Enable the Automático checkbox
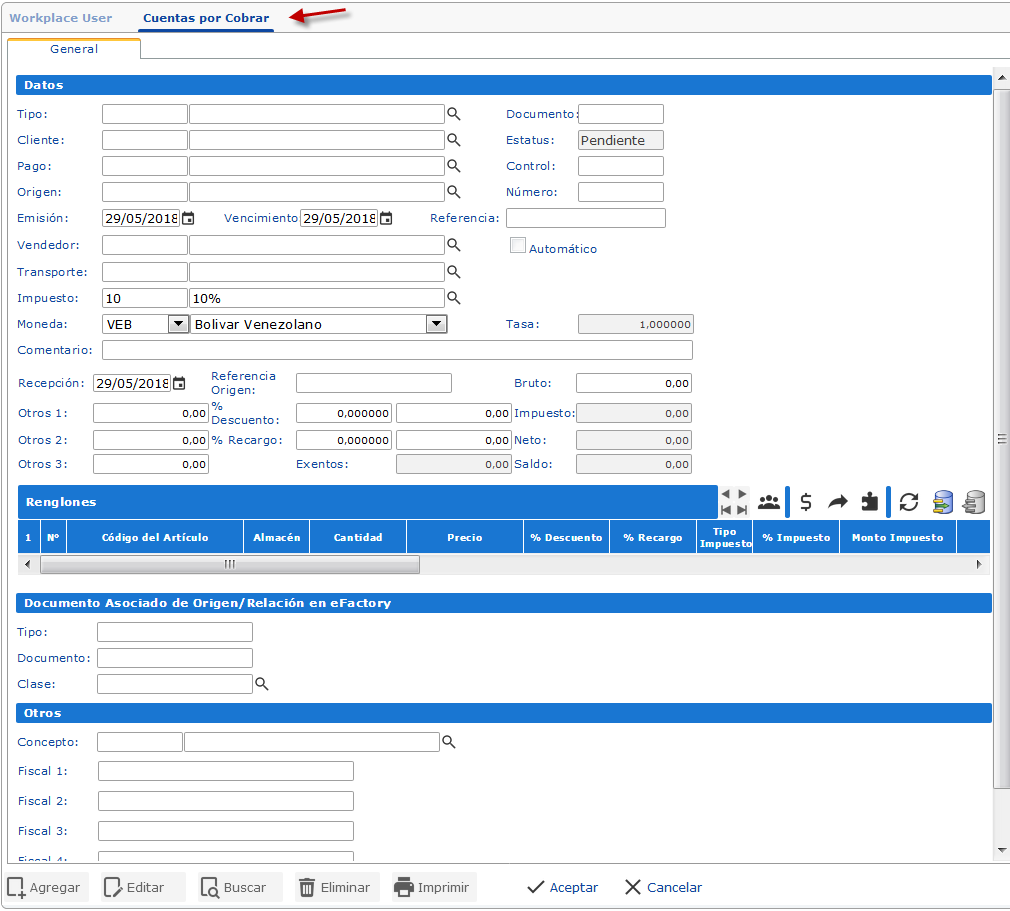Viewport: 1010px width, 911px height. point(518,246)
